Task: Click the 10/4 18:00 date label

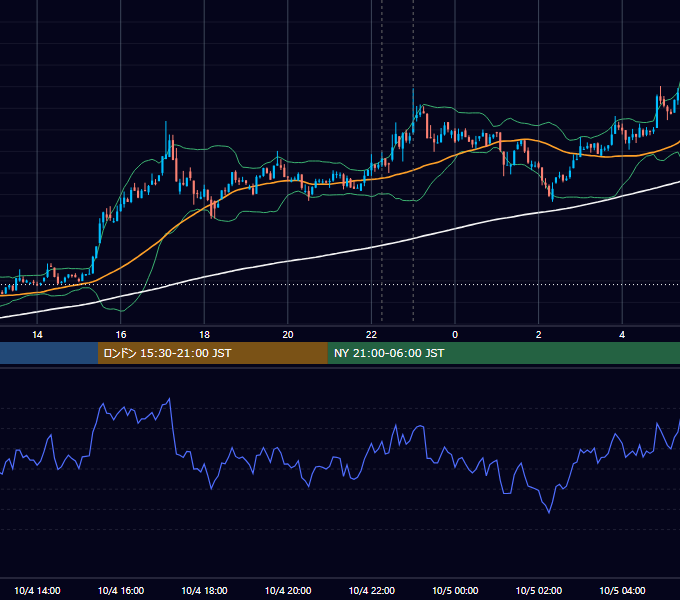Action: pos(204,590)
